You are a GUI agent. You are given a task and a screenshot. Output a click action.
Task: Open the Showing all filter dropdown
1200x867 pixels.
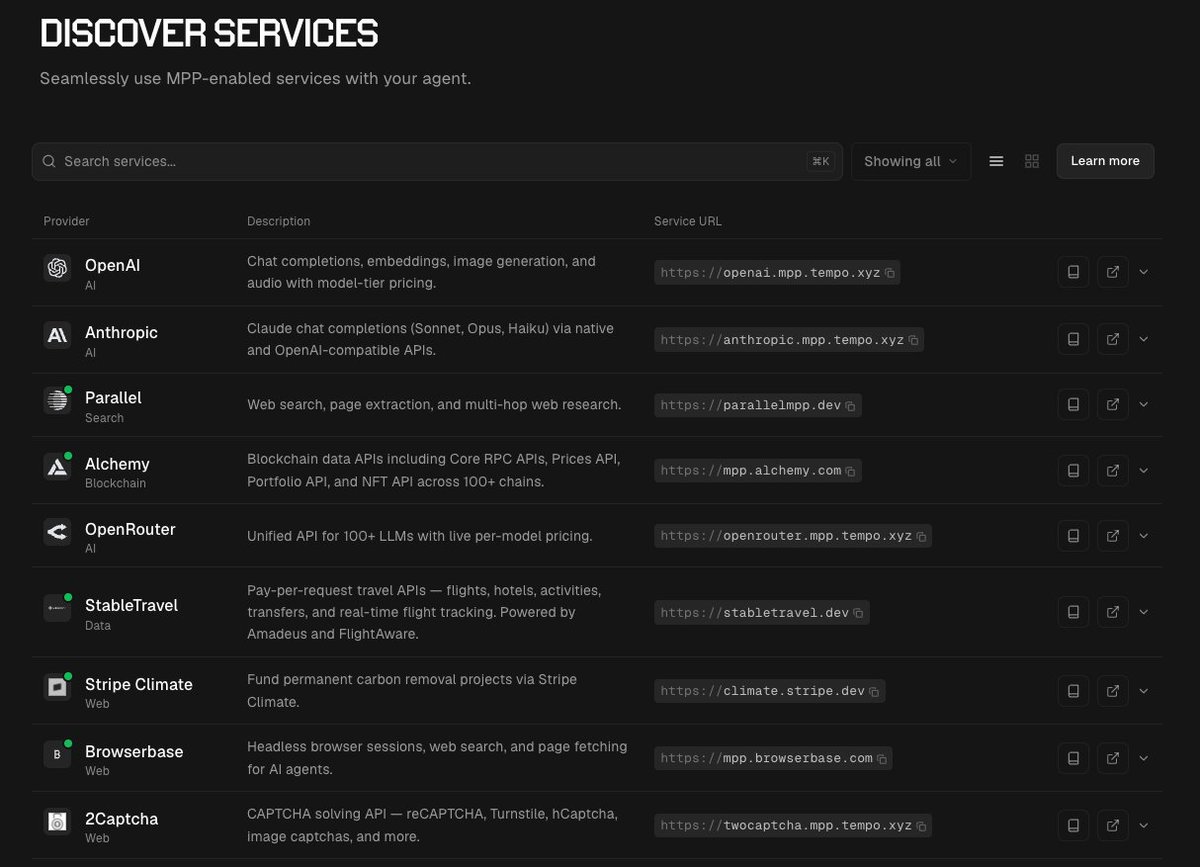pos(911,161)
